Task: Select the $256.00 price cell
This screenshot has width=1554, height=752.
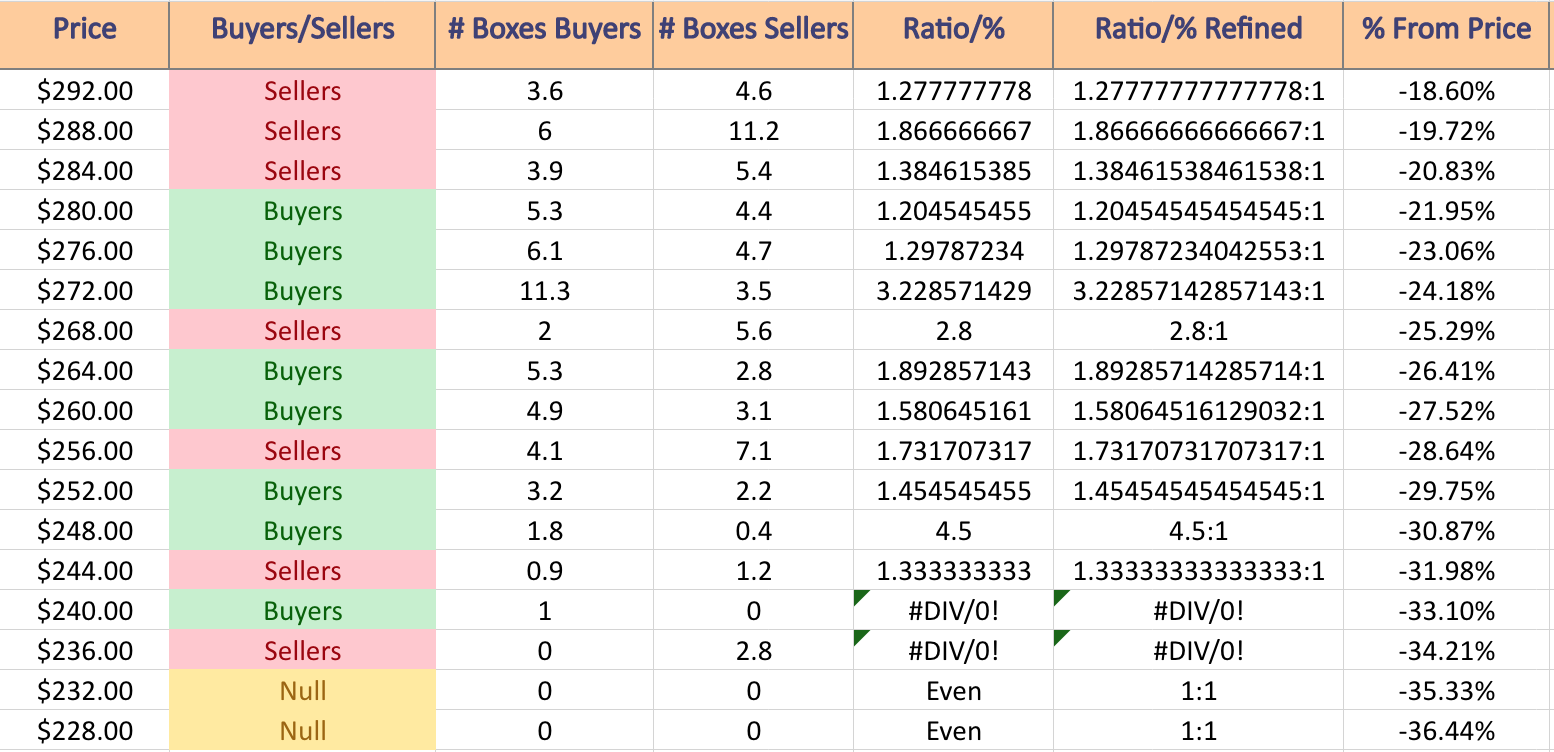Action: [85, 451]
